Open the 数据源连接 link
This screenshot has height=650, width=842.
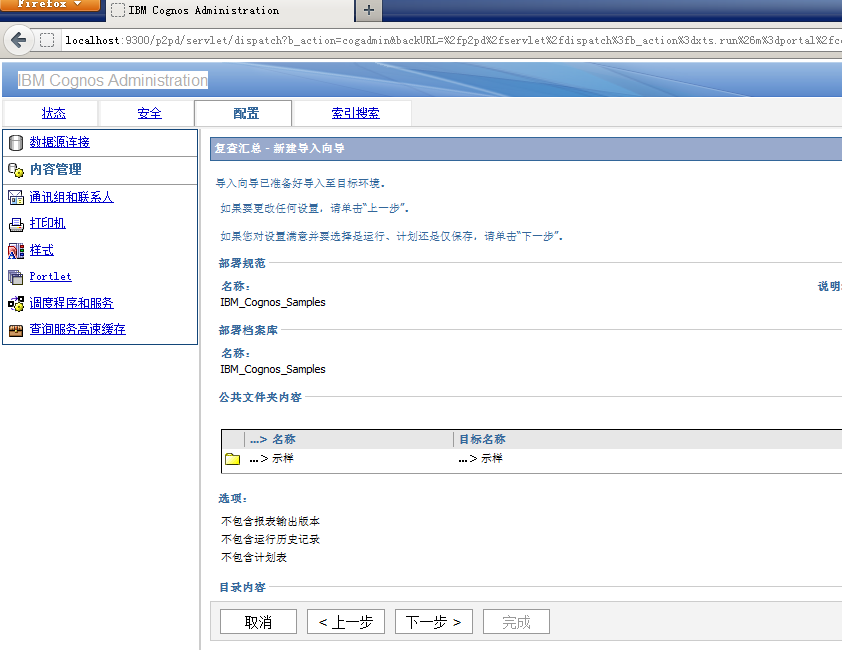60,142
